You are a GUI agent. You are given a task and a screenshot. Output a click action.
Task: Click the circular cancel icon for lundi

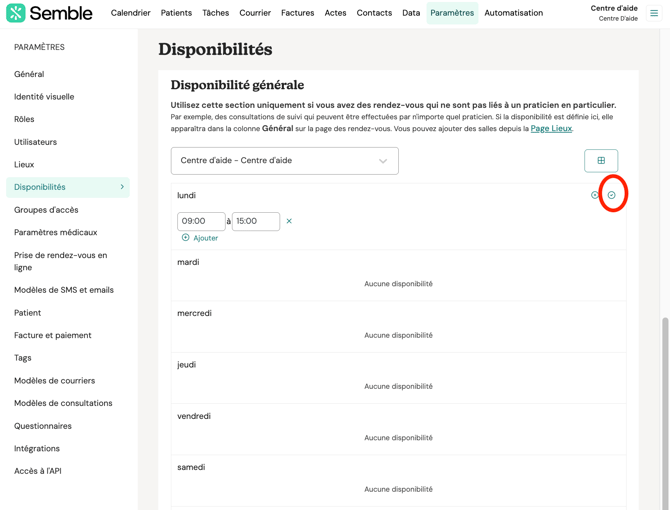(595, 195)
